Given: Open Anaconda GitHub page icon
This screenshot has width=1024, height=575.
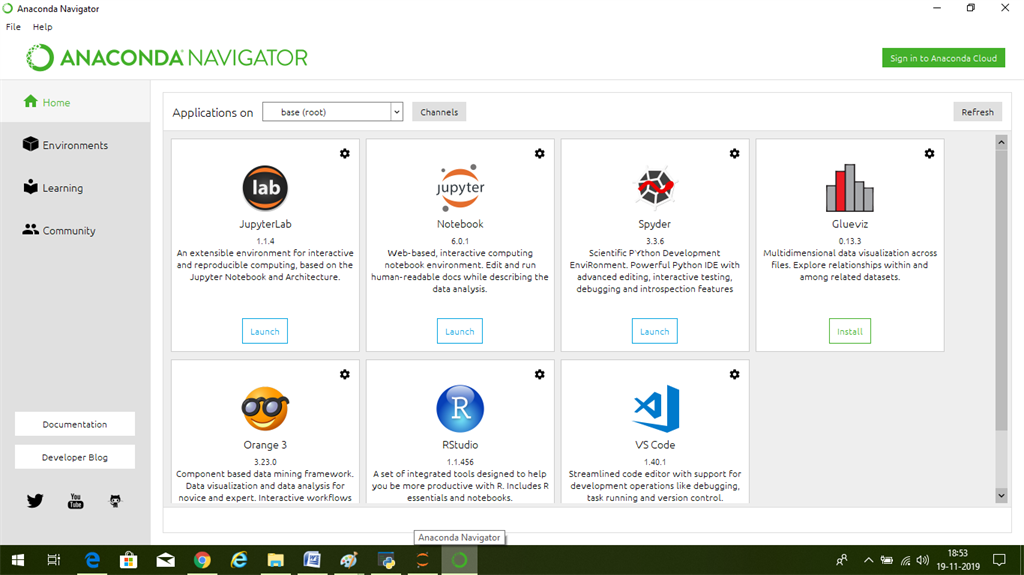Looking at the screenshot, I should [115, 501].
